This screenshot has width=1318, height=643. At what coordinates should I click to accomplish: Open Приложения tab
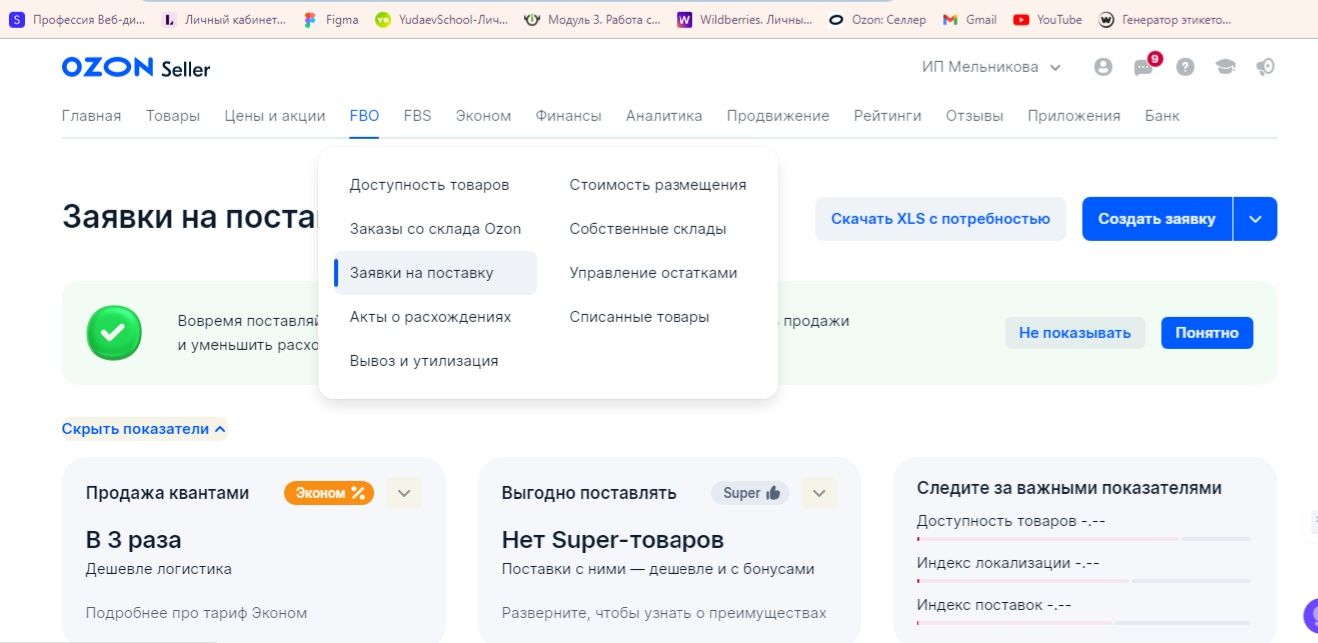(x=1074, y=116)
